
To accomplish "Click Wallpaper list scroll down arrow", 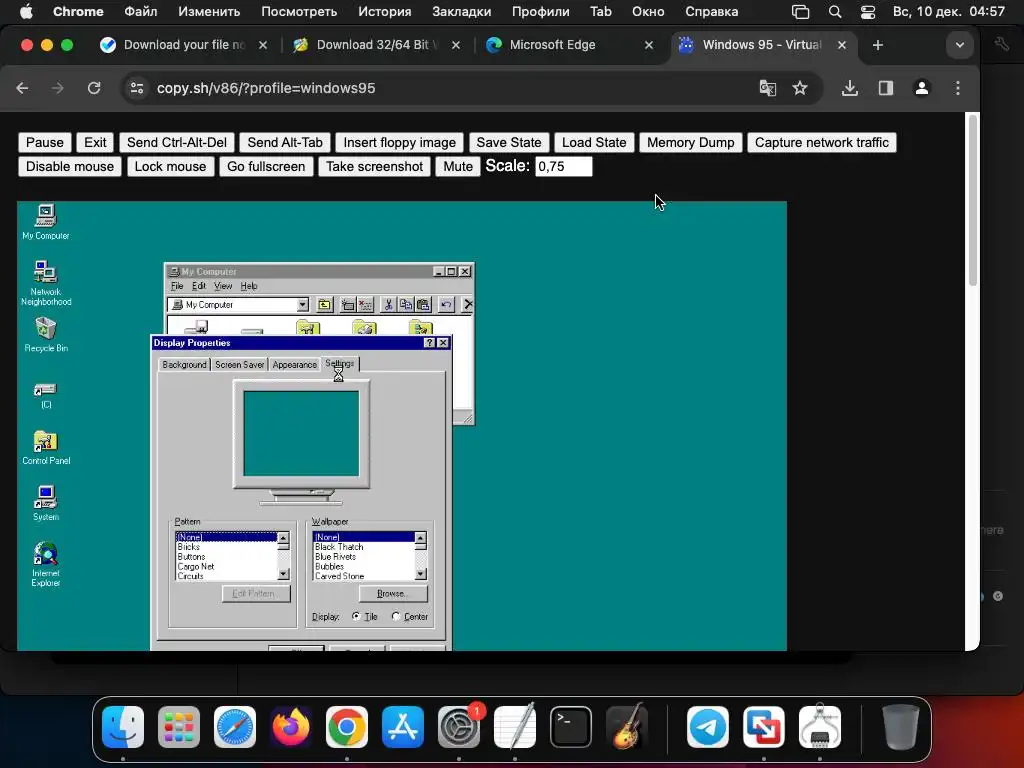I will tap(421, 574).
